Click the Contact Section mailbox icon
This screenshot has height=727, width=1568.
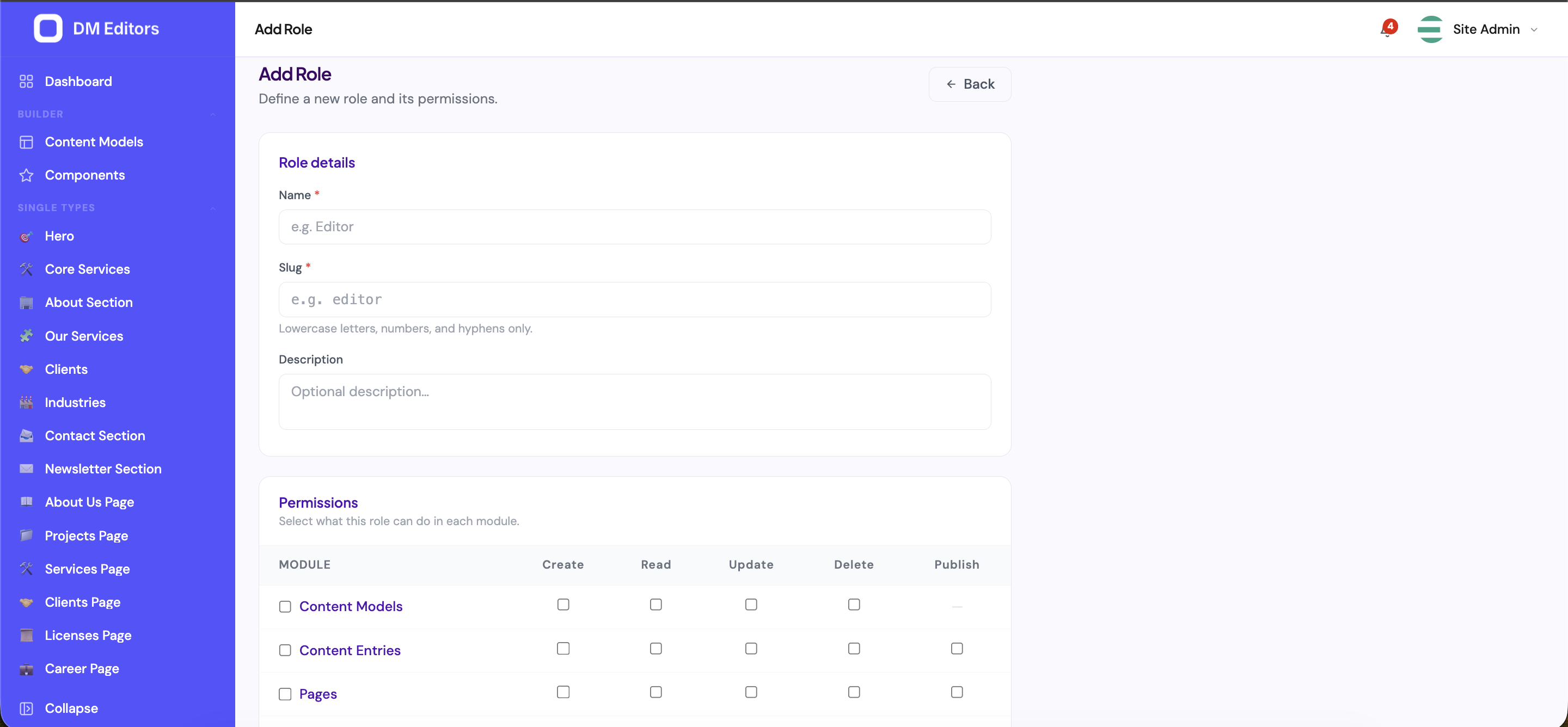tap(26, 435)
